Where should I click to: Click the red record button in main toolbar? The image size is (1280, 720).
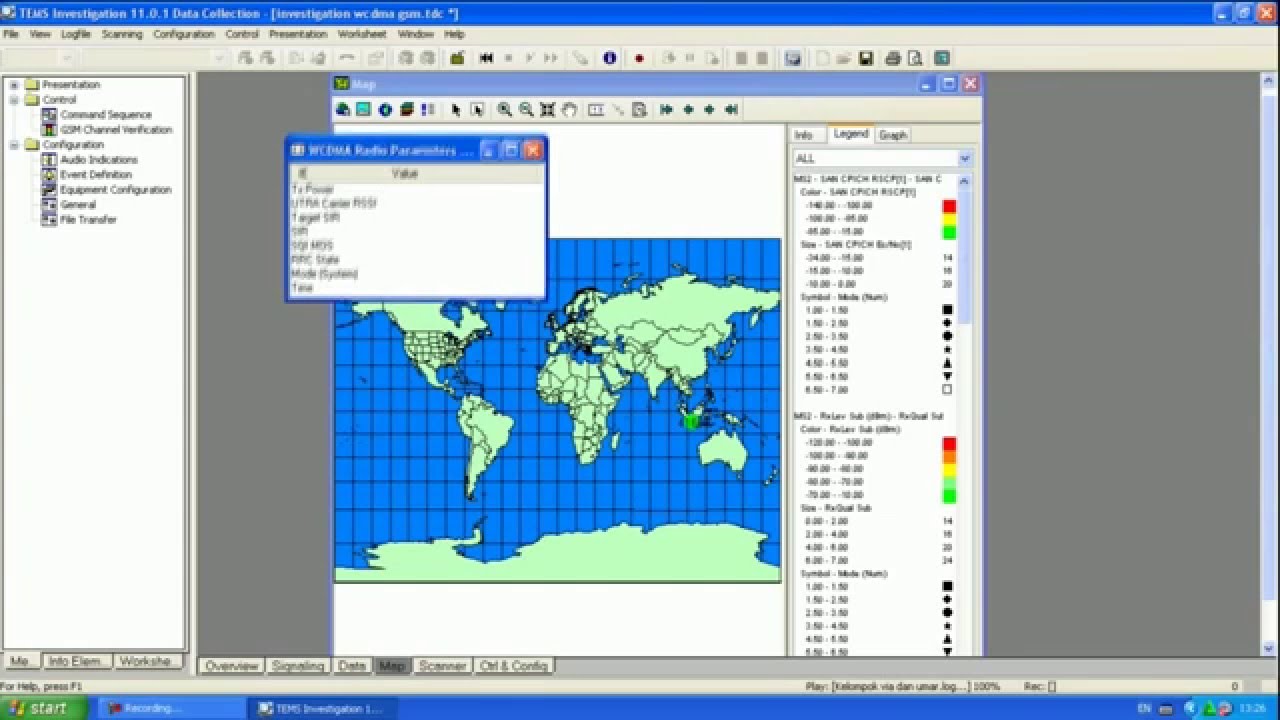(639, 58)
